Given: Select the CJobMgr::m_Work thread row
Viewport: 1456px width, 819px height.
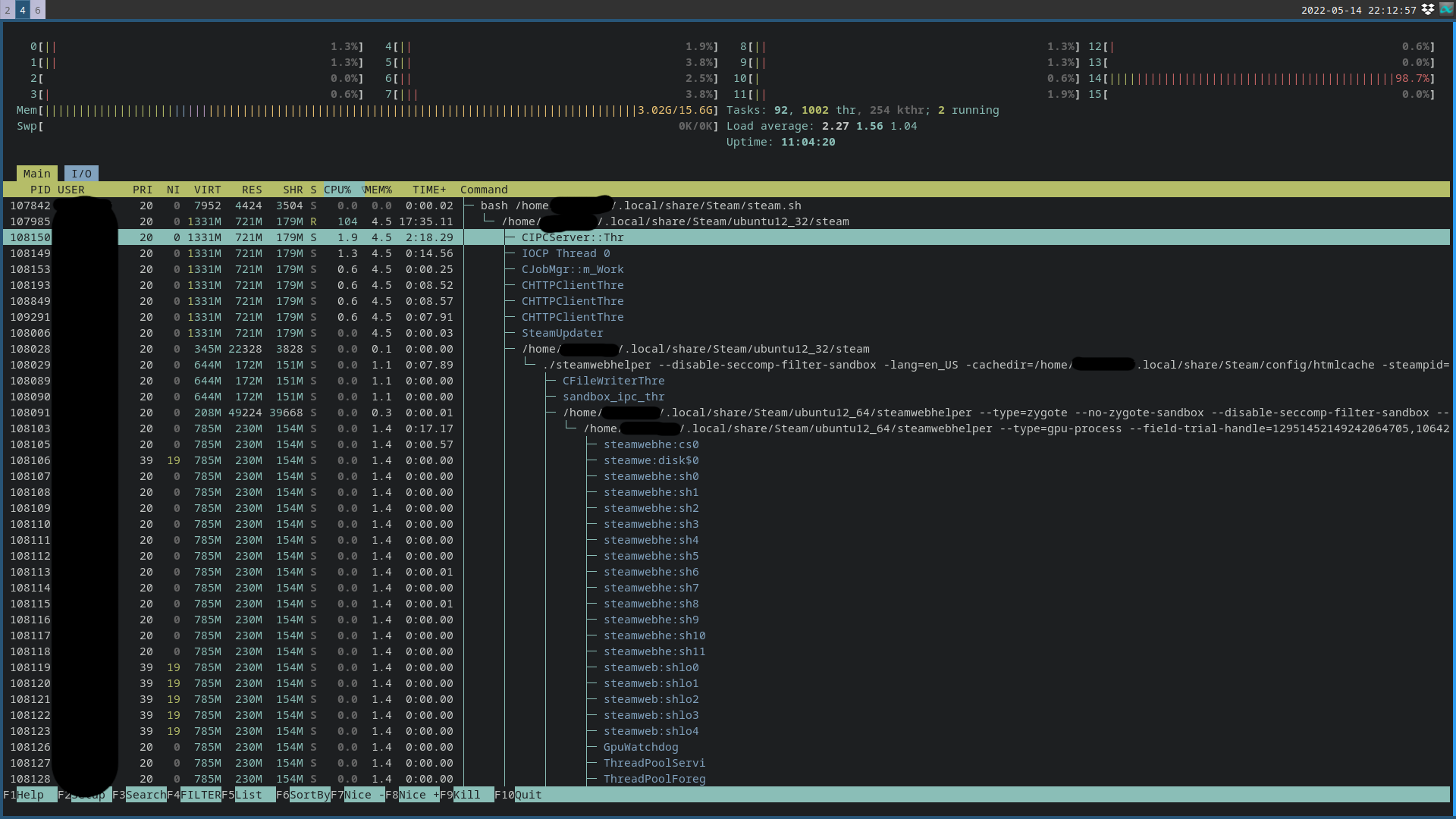Looking at the screenshot, I should 726,269.
